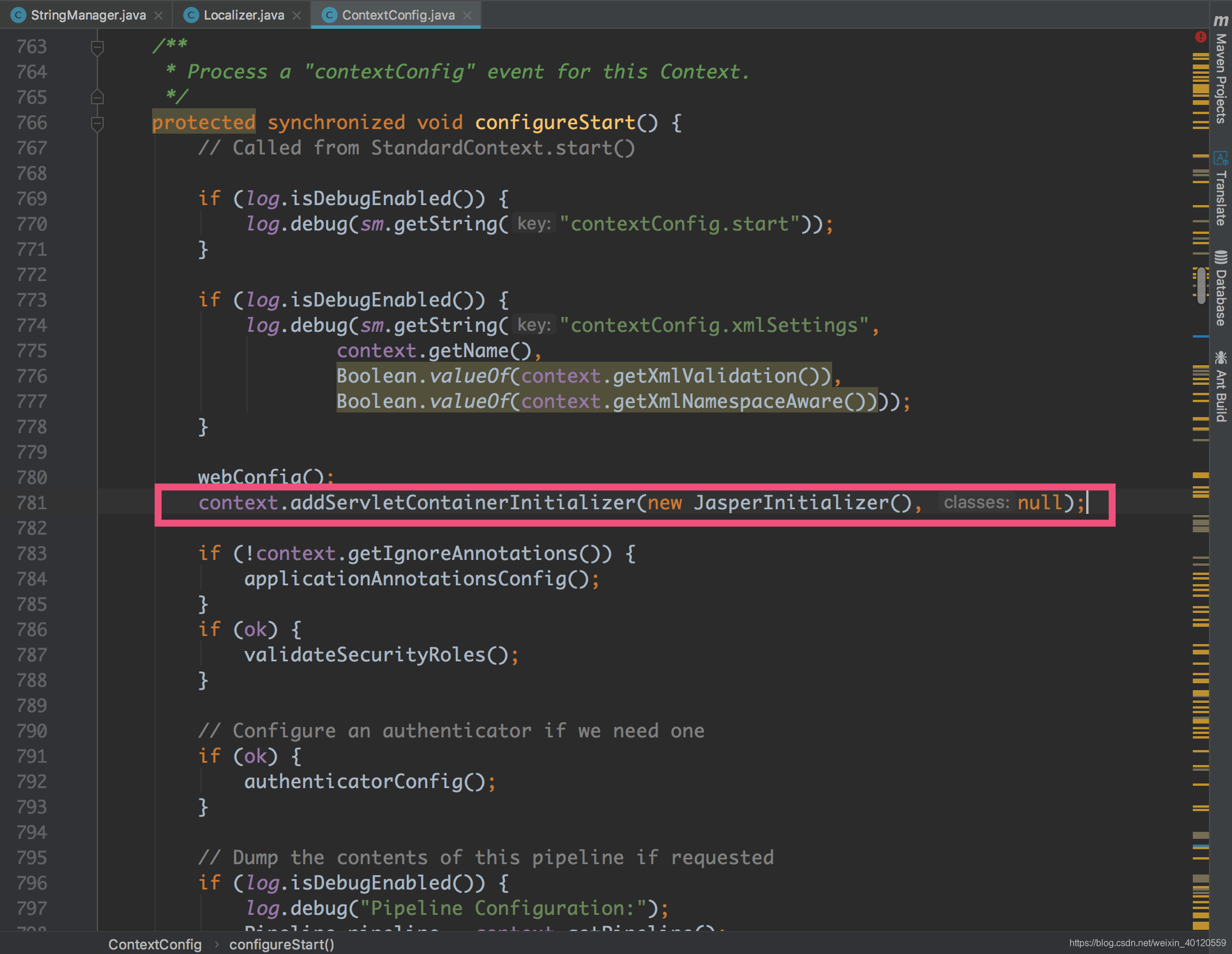
Task: Click the 'null' argument on line 781
Action: point(1040,502)
